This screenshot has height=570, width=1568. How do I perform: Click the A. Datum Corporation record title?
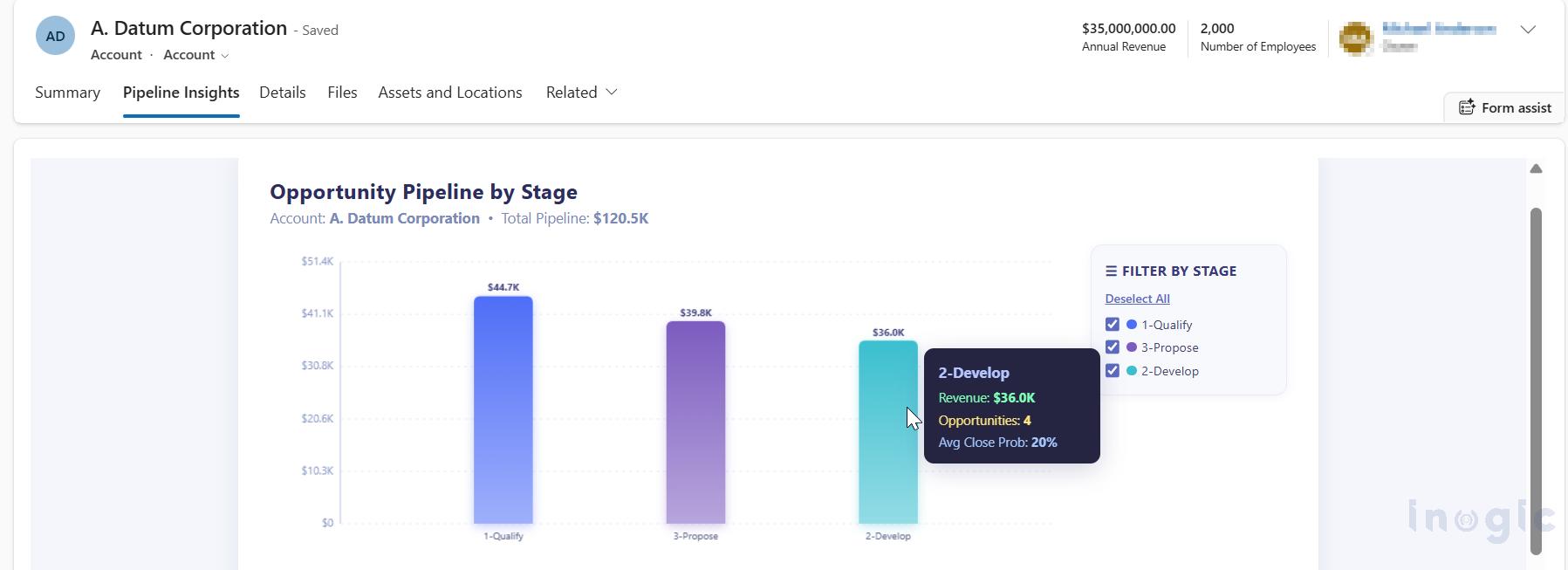[x=188, y=28]
